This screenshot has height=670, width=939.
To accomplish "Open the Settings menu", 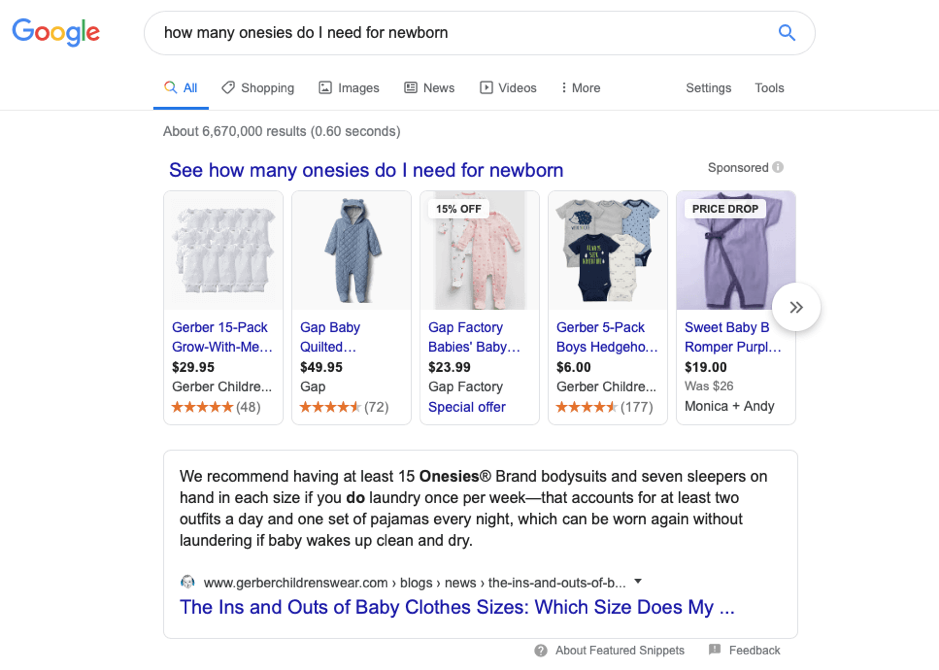I will point(708,88).
